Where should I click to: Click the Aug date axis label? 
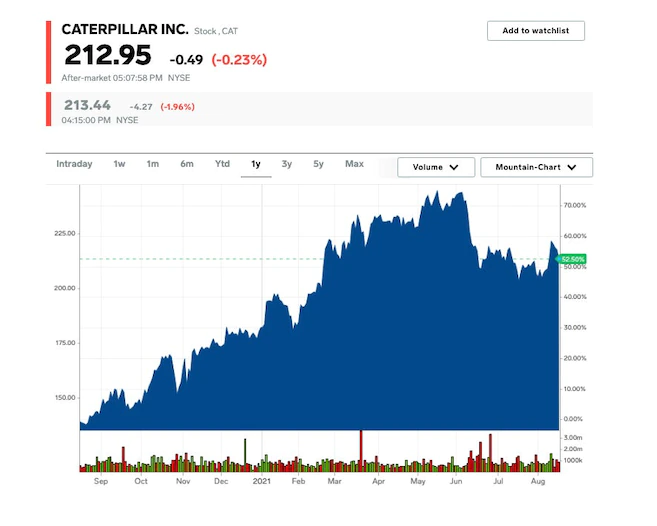(538, 481)
